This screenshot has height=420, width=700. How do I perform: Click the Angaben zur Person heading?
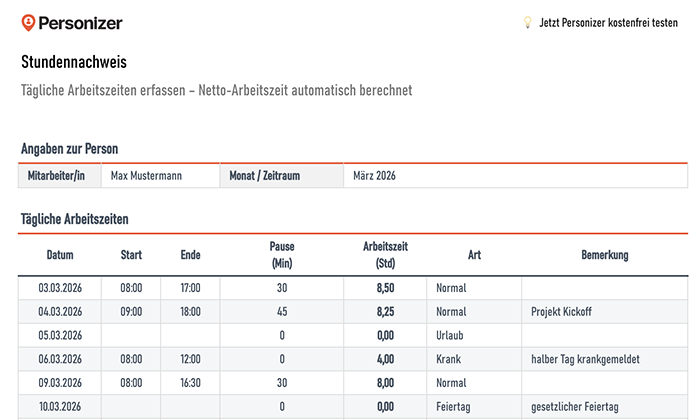click(70, 149)
